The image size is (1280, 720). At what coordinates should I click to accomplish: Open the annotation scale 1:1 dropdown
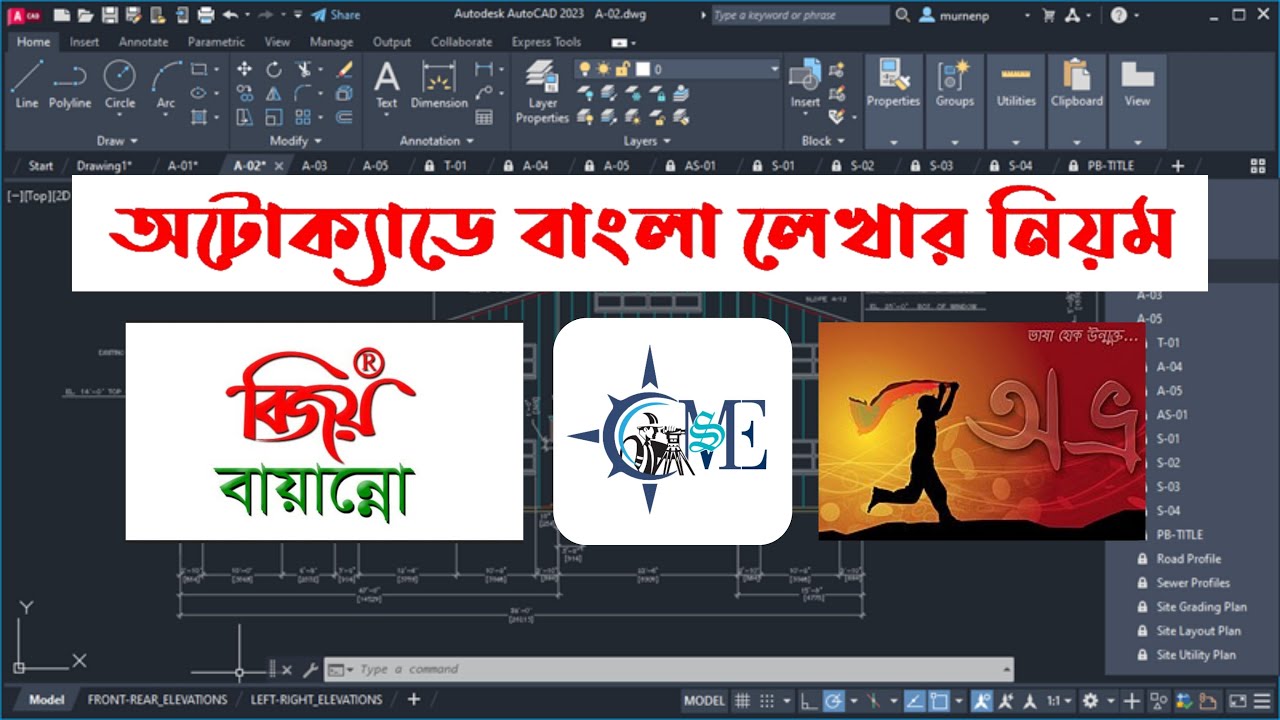pos(1060,701)
